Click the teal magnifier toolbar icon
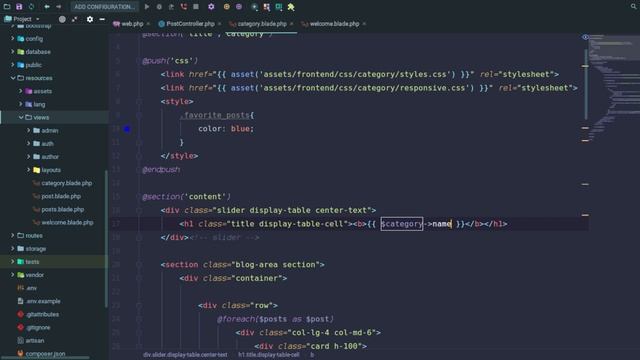Screen dimensions: 640x360 254,7
